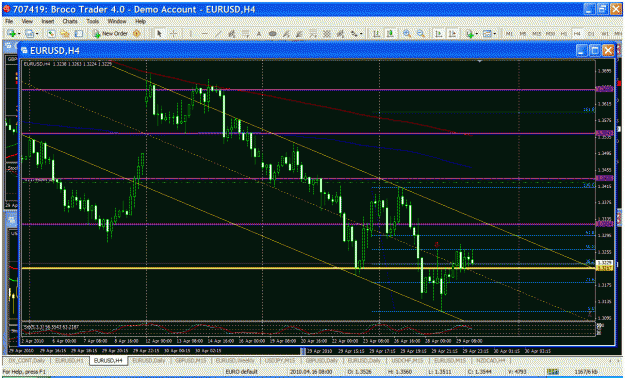625x378 pixels.
Task: Switch to the NZDCAD,H4 chart tab
Action: 491,360
